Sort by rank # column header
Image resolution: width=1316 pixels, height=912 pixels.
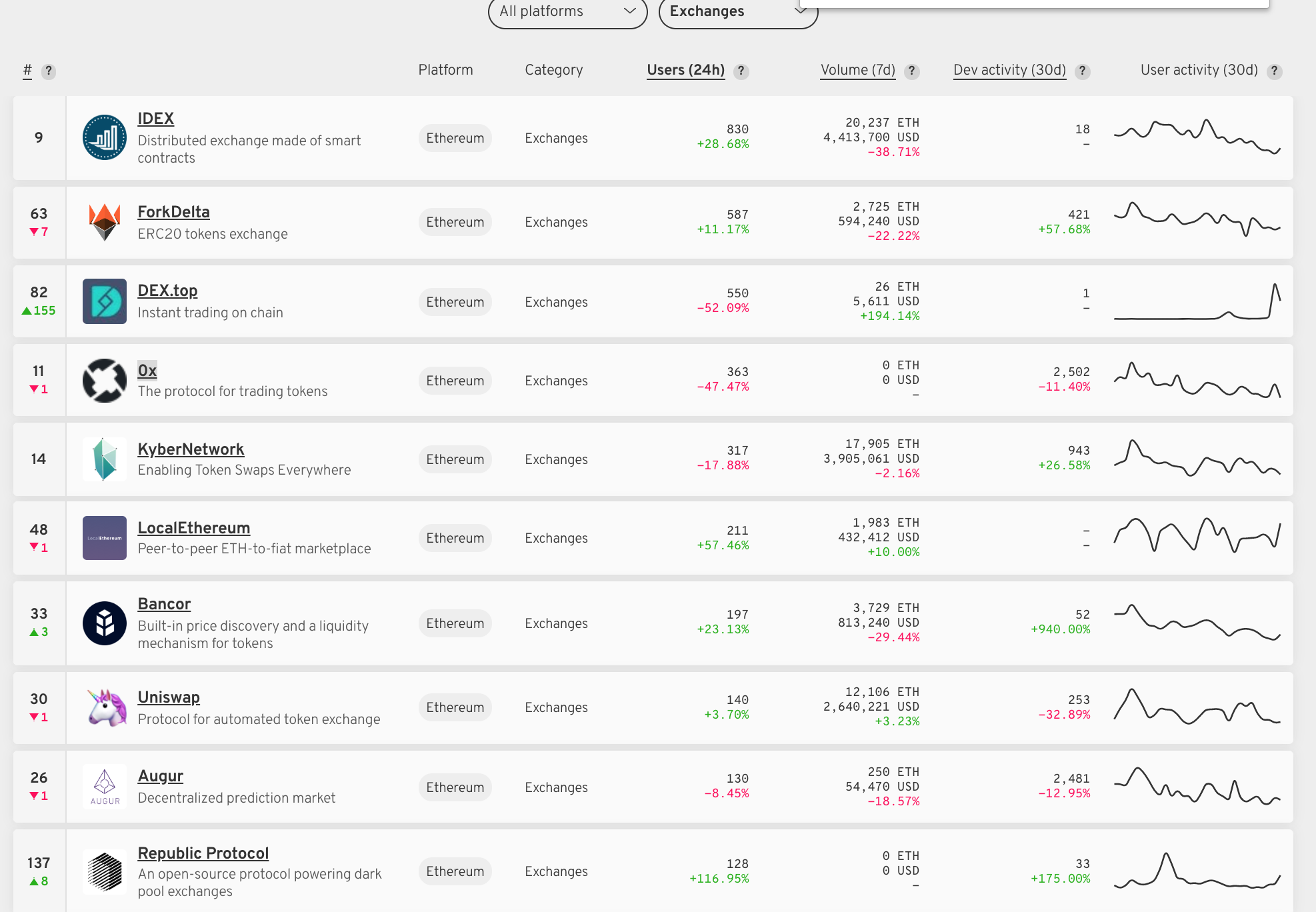pyautogui.click(x=27, y=70)
